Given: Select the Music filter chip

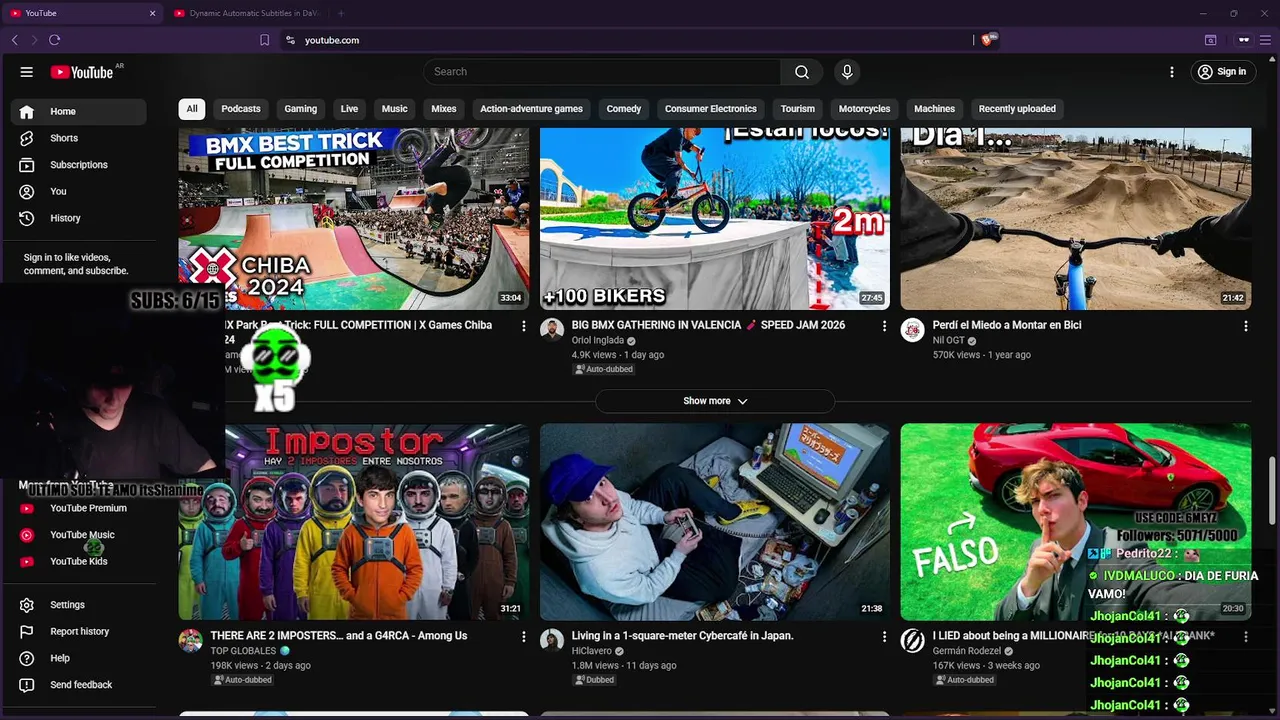Looking at the screenshot, I should (395, 109).
